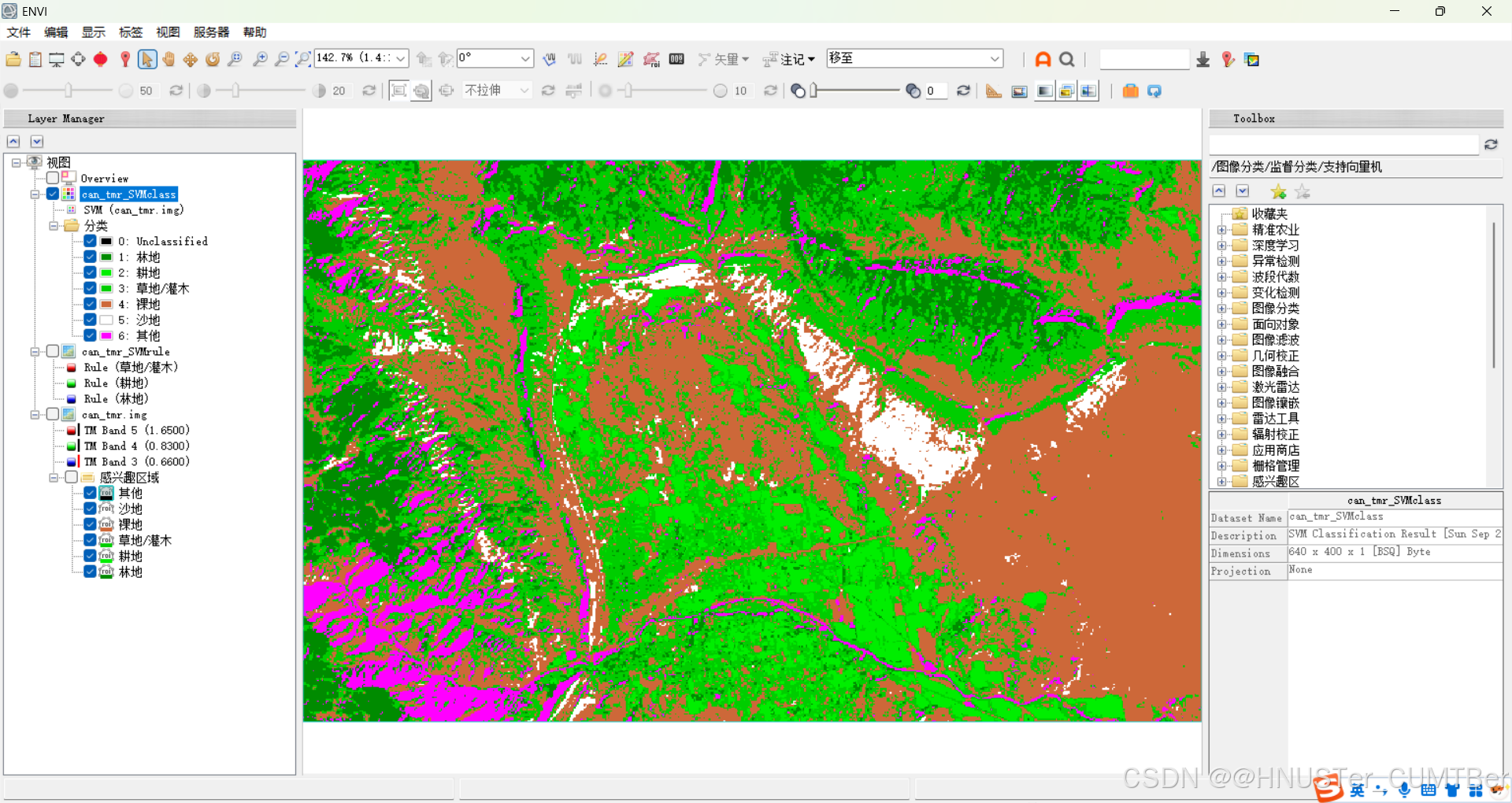Uncheck the 沙地 ROI checkbox

coord(91,509)
